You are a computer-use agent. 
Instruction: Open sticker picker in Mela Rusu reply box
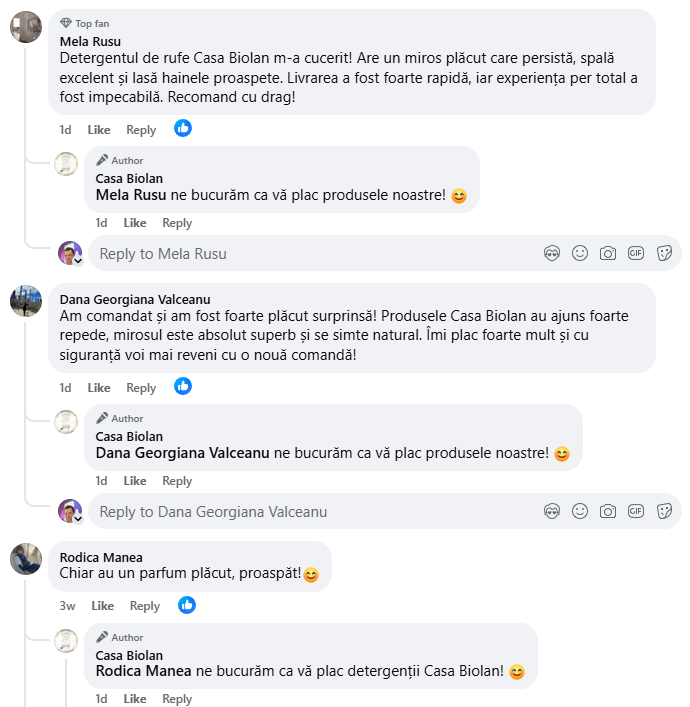click(664, 253)
